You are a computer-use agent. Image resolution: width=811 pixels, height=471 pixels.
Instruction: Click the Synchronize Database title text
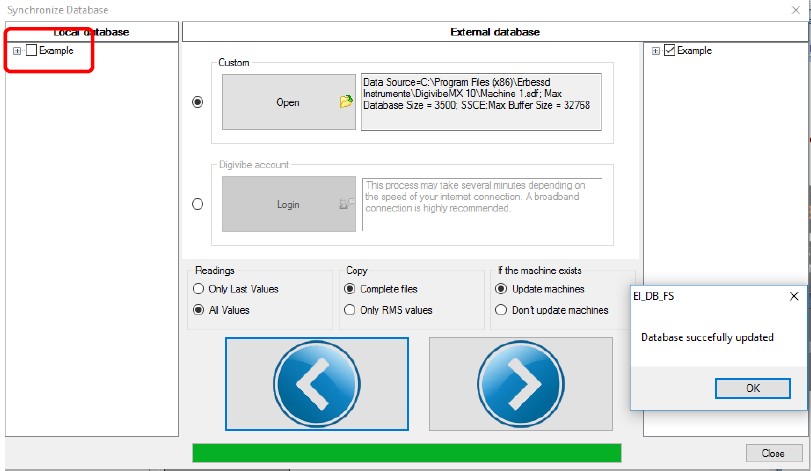coord(57,10)
